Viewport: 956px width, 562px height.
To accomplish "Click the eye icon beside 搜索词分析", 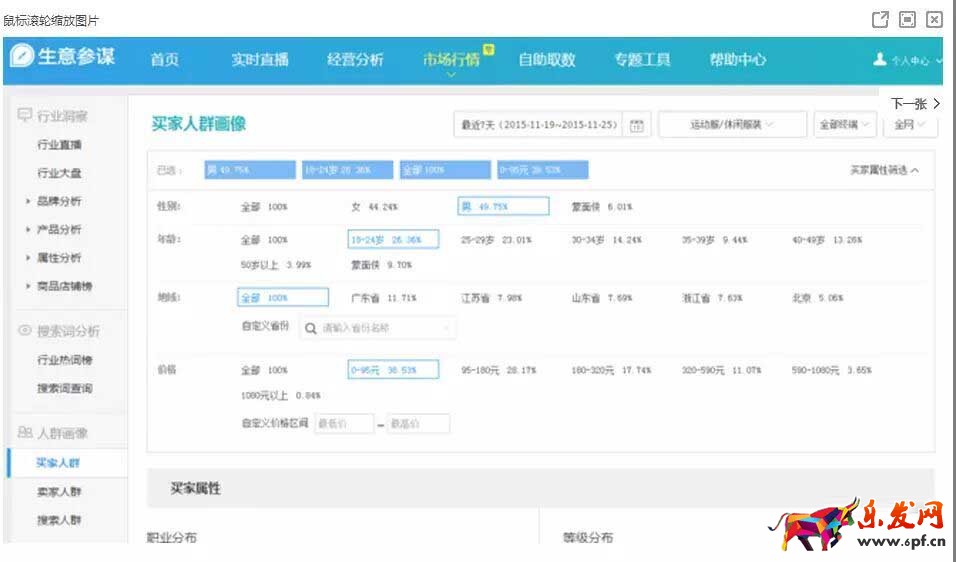I will [25, 331].
